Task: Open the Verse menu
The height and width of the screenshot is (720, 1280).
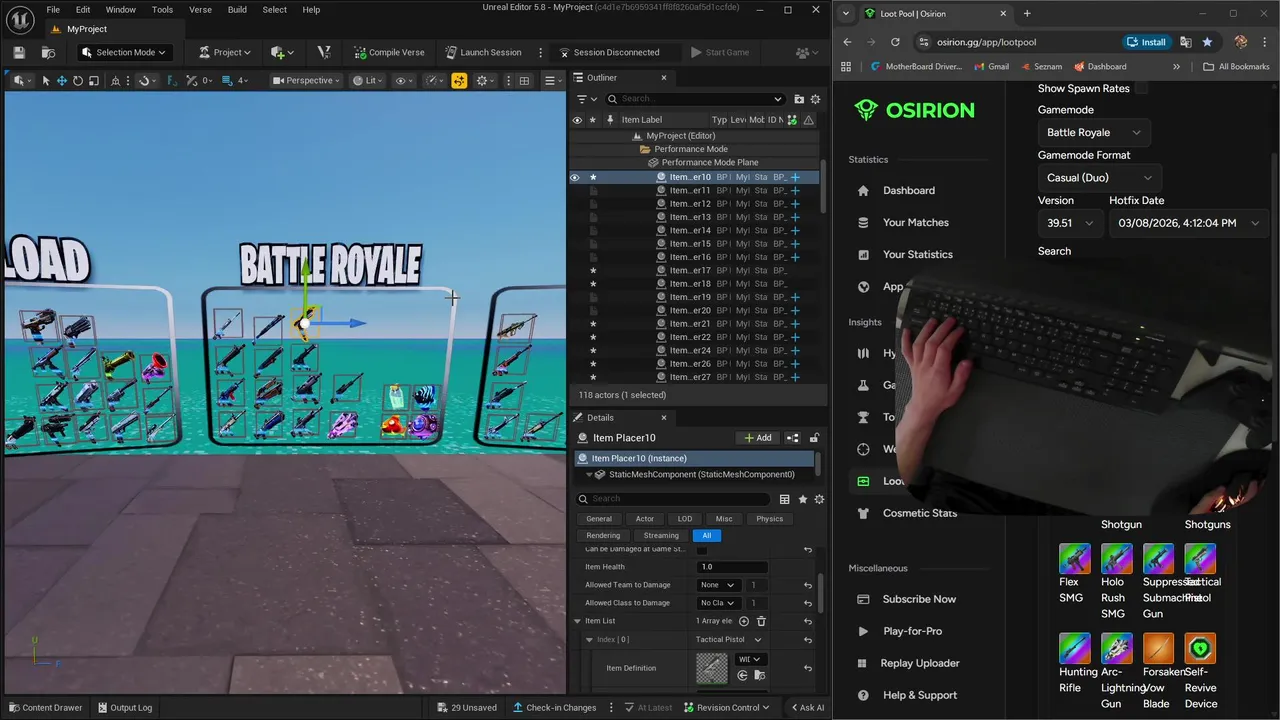Action: tap(200, 10)
